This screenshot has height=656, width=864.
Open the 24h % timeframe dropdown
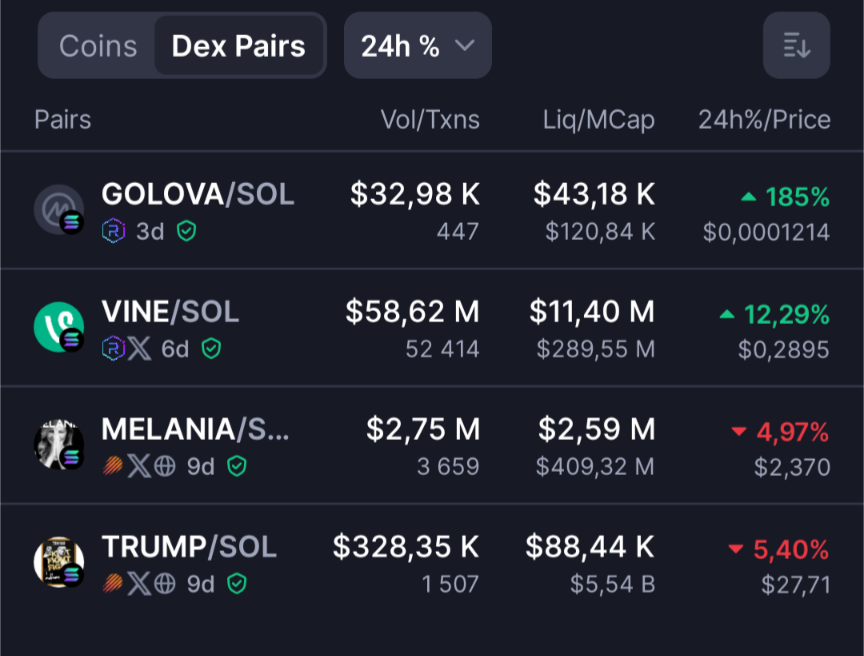[417, 46]
